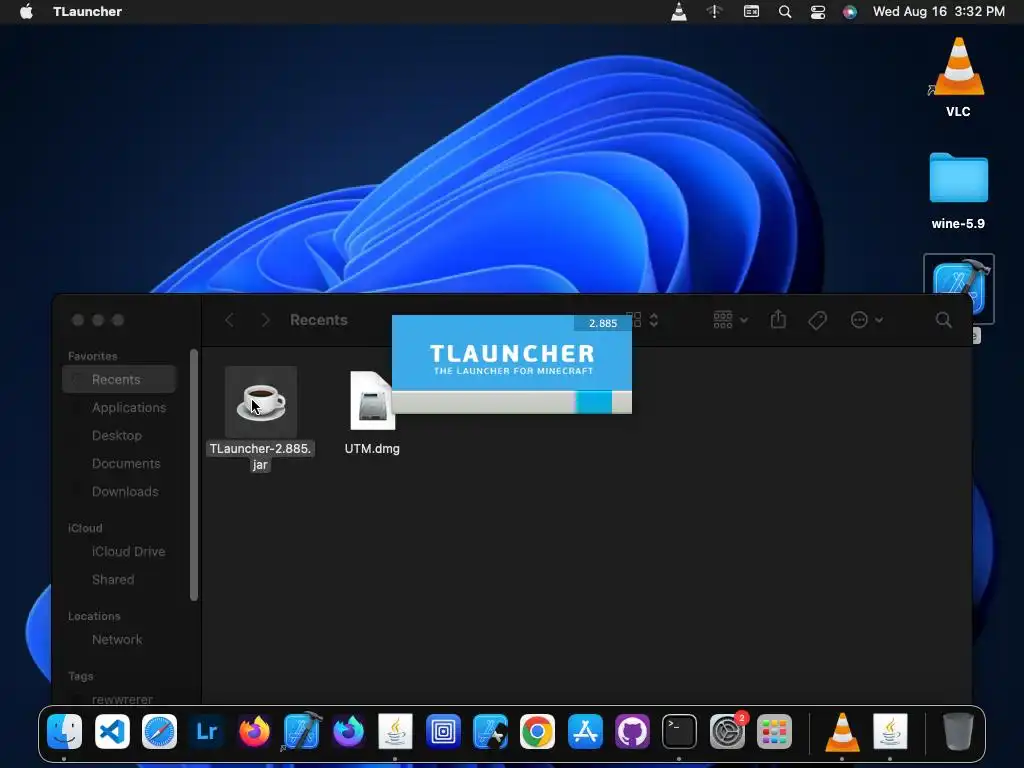1024x768 pixels.
Task: Launch App Store from the Dock
Action: (585, 731)
